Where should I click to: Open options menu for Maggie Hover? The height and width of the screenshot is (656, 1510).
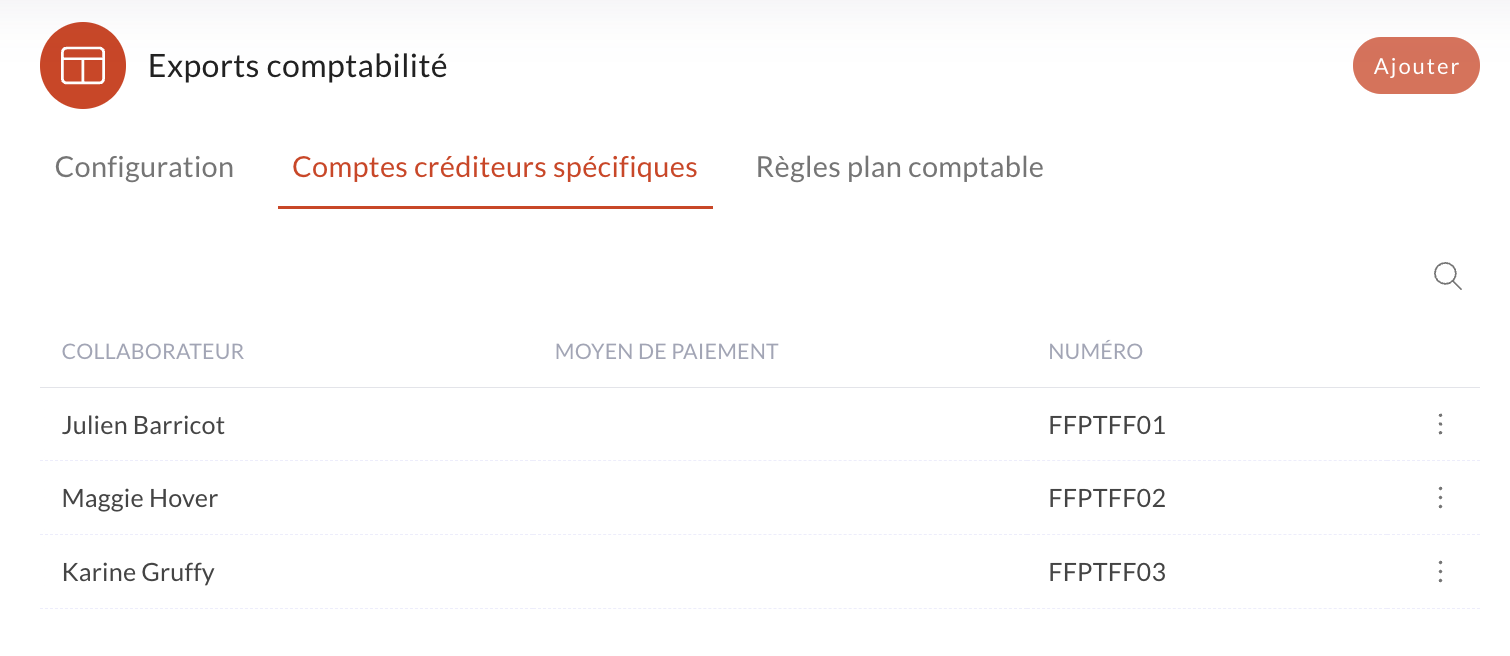(1440, 498)
